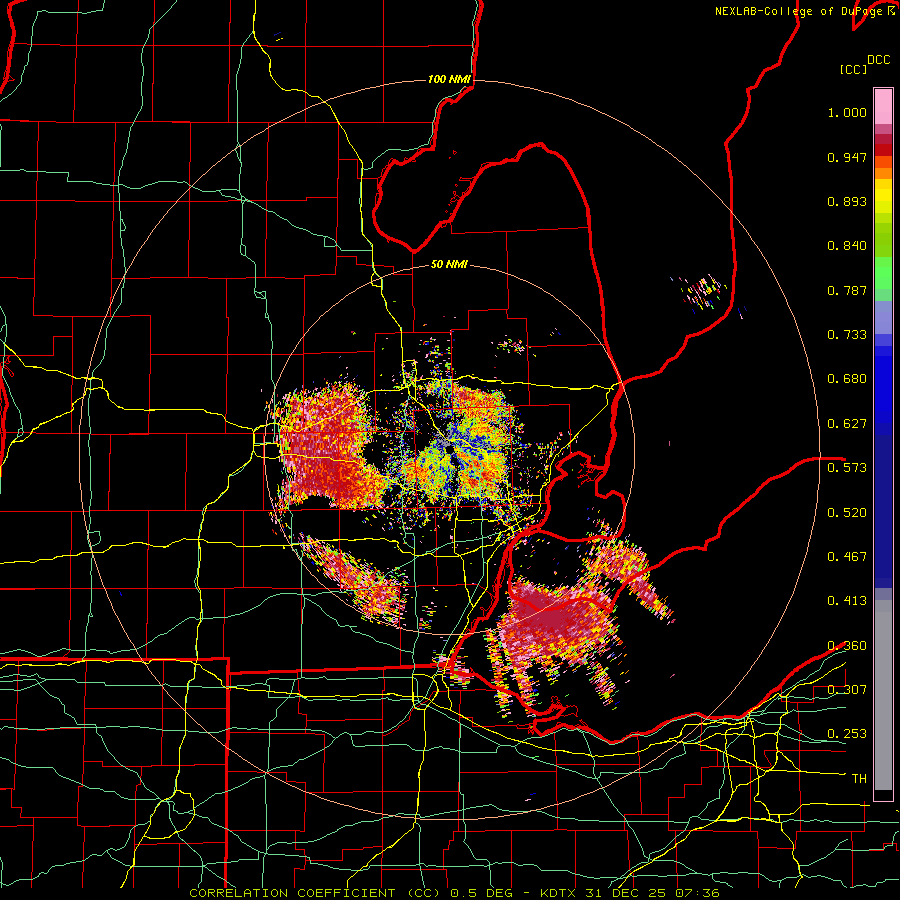Viewport: 900px width, 900px height.
Task: Click the 0.520 legend value
Action: 847,513
